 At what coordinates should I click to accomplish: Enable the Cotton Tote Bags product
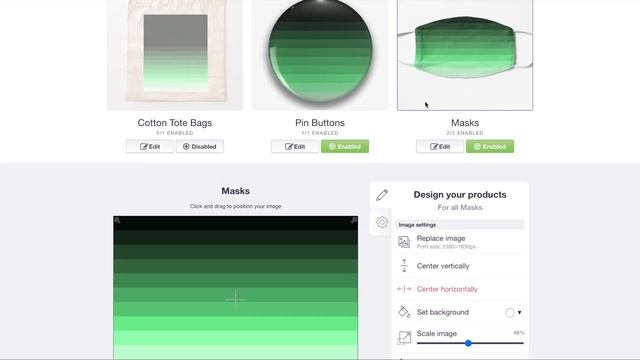[x=200, y=147]
